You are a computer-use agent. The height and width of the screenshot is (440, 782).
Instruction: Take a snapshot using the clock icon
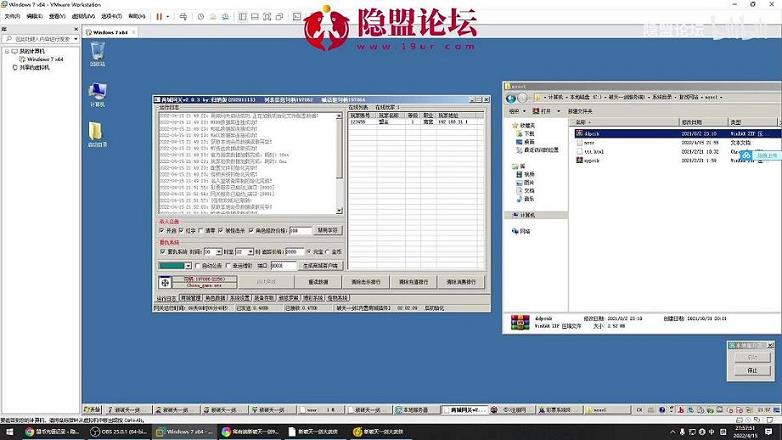coord(200,16)
